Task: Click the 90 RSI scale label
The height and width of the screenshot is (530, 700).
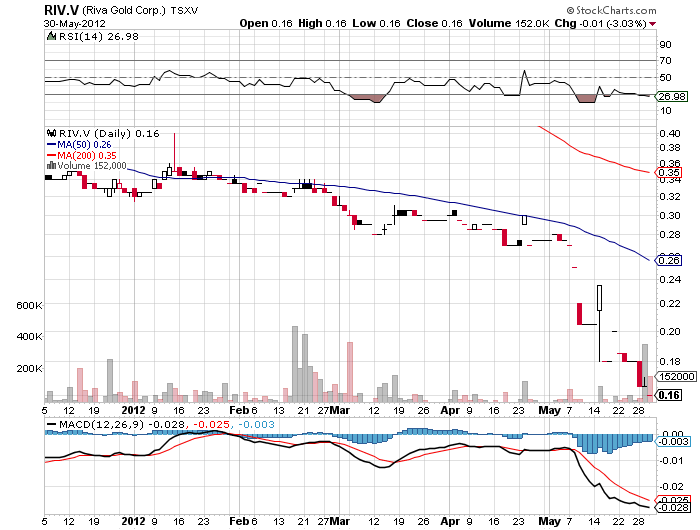Action: (x=665, y=44)
